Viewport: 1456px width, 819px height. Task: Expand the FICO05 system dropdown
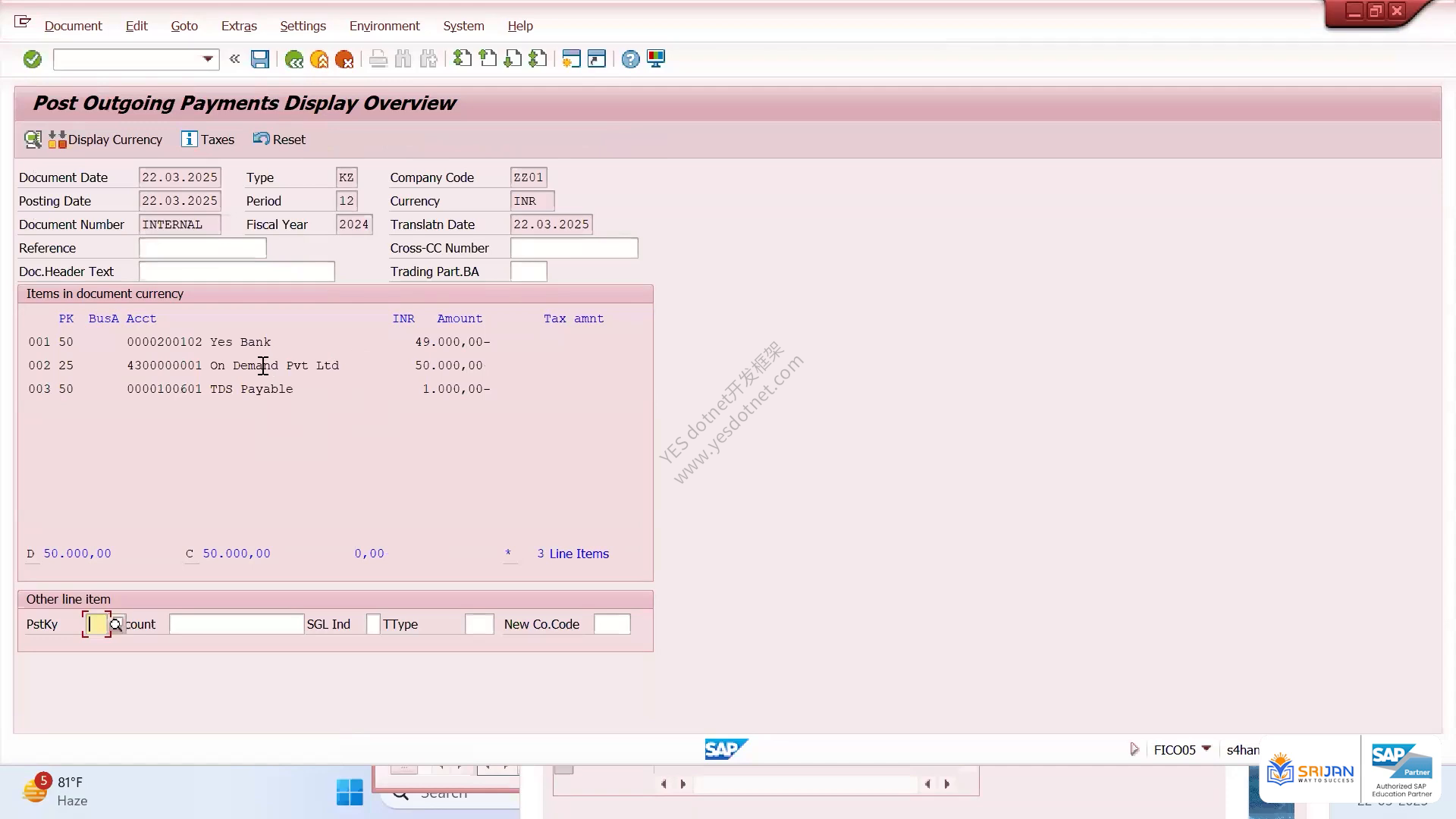(x=1206, y=749)
